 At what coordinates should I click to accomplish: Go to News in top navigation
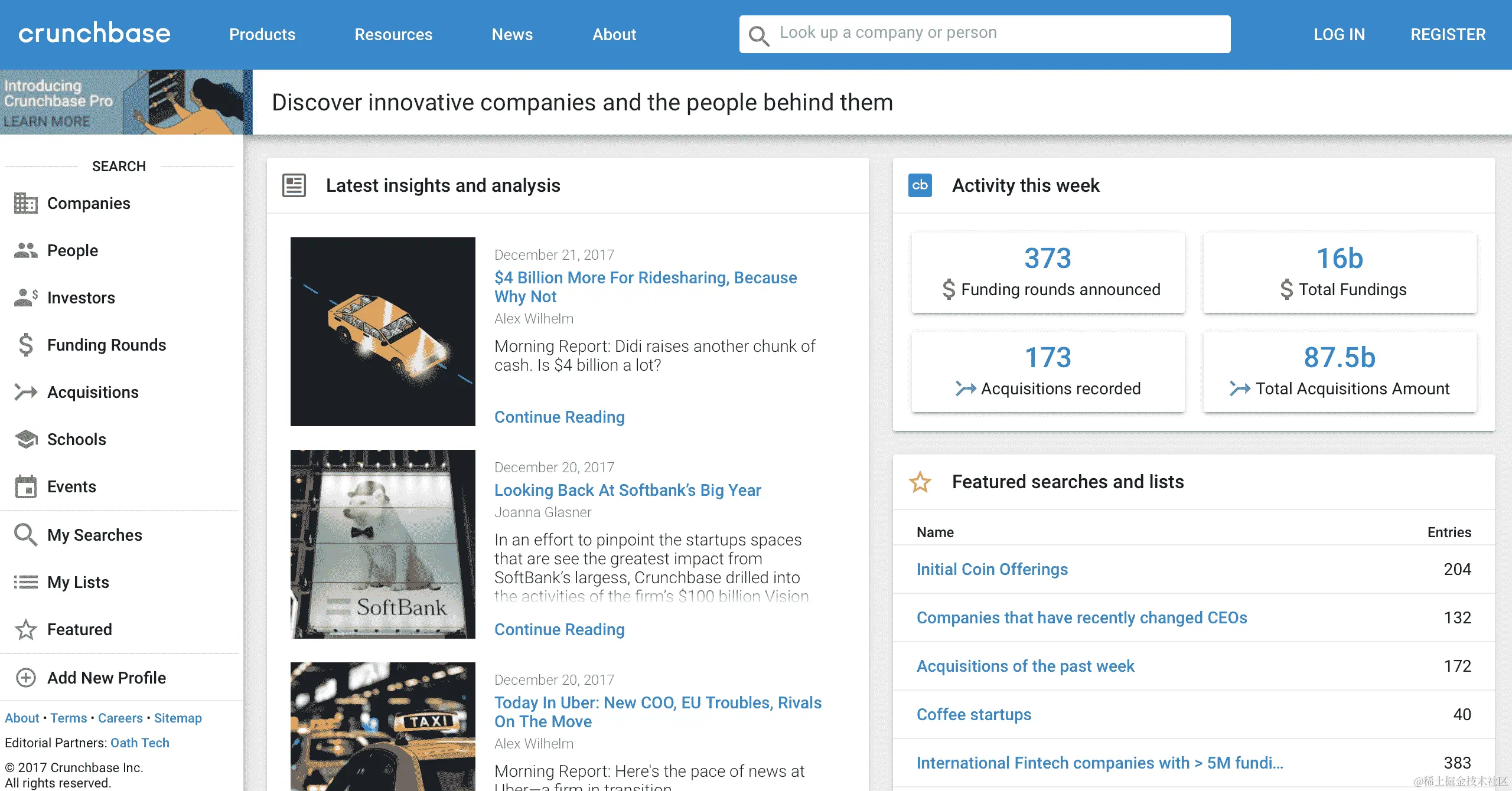[x=512, y=34]
